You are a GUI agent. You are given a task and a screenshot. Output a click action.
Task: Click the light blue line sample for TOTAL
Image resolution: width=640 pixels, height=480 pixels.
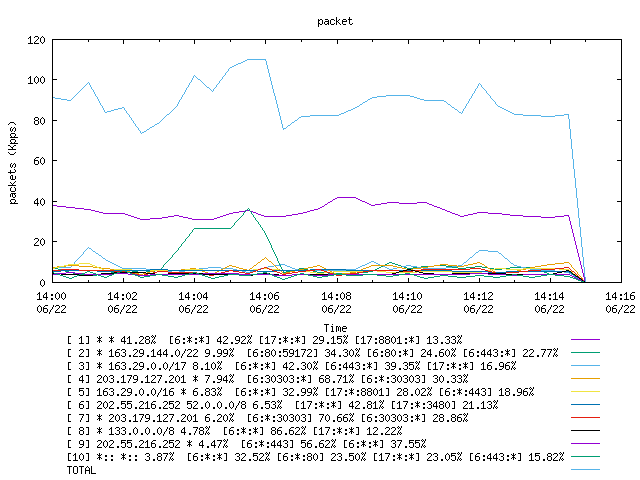pyautogui.click(x=585, y=470)
